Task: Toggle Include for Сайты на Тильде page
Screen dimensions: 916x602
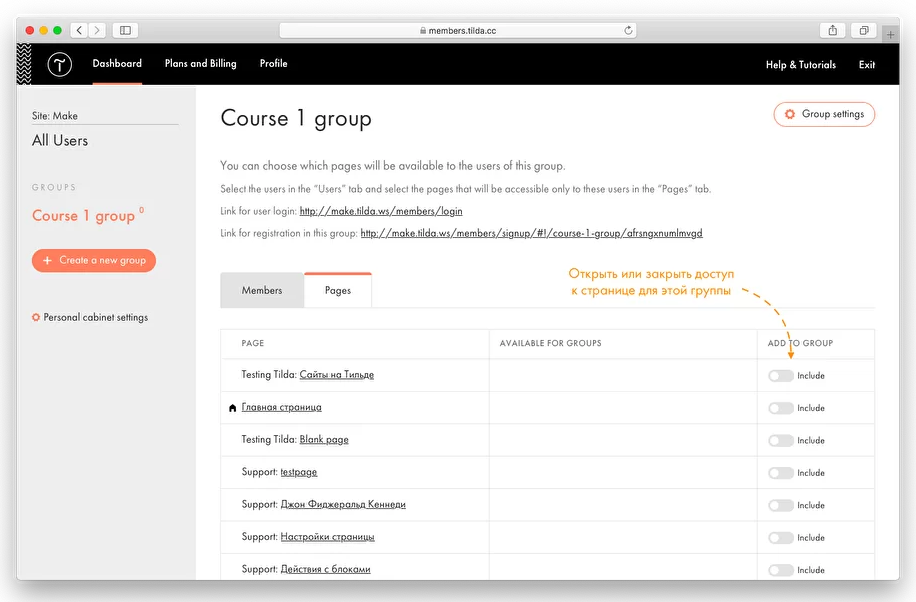Action: (x=781, y=376)
